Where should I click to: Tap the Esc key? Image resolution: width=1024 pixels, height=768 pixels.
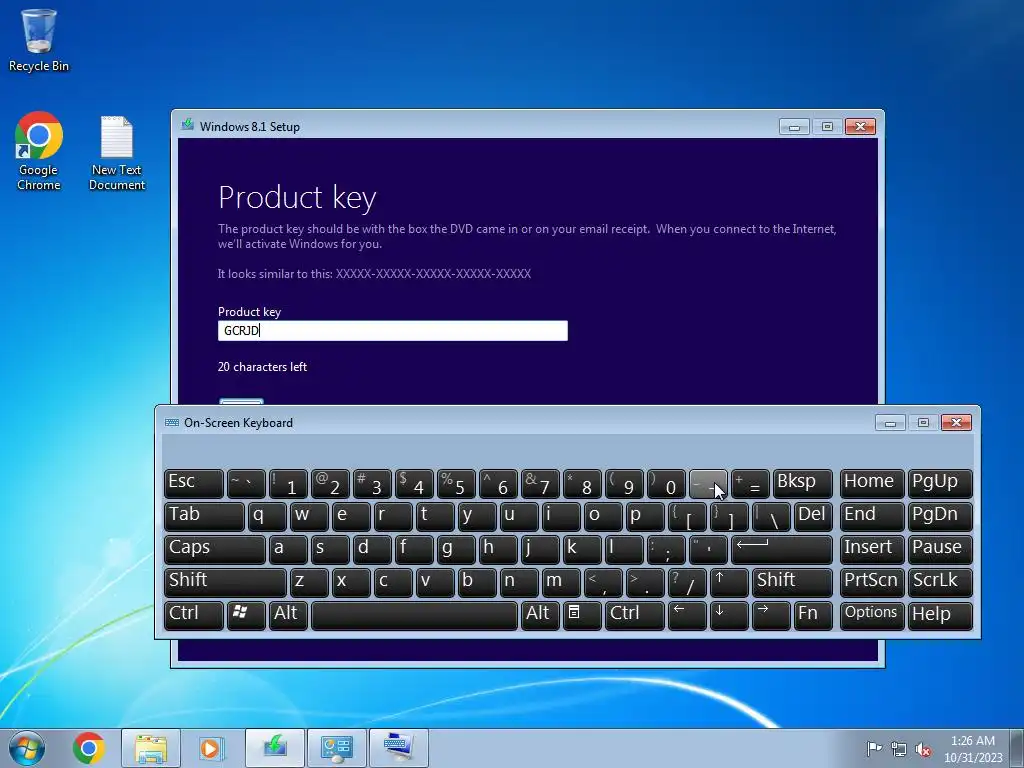(193, 483)
